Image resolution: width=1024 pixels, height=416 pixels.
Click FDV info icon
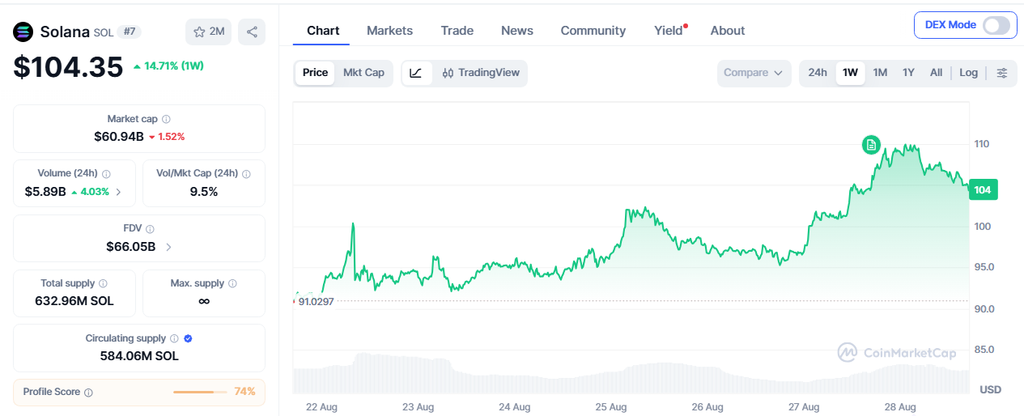150,229
